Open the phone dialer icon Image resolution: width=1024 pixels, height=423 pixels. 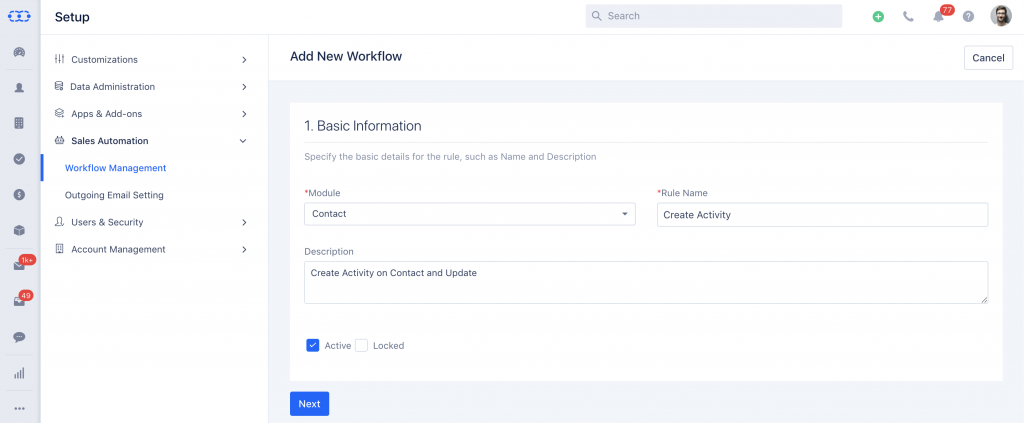click(908, 17)
